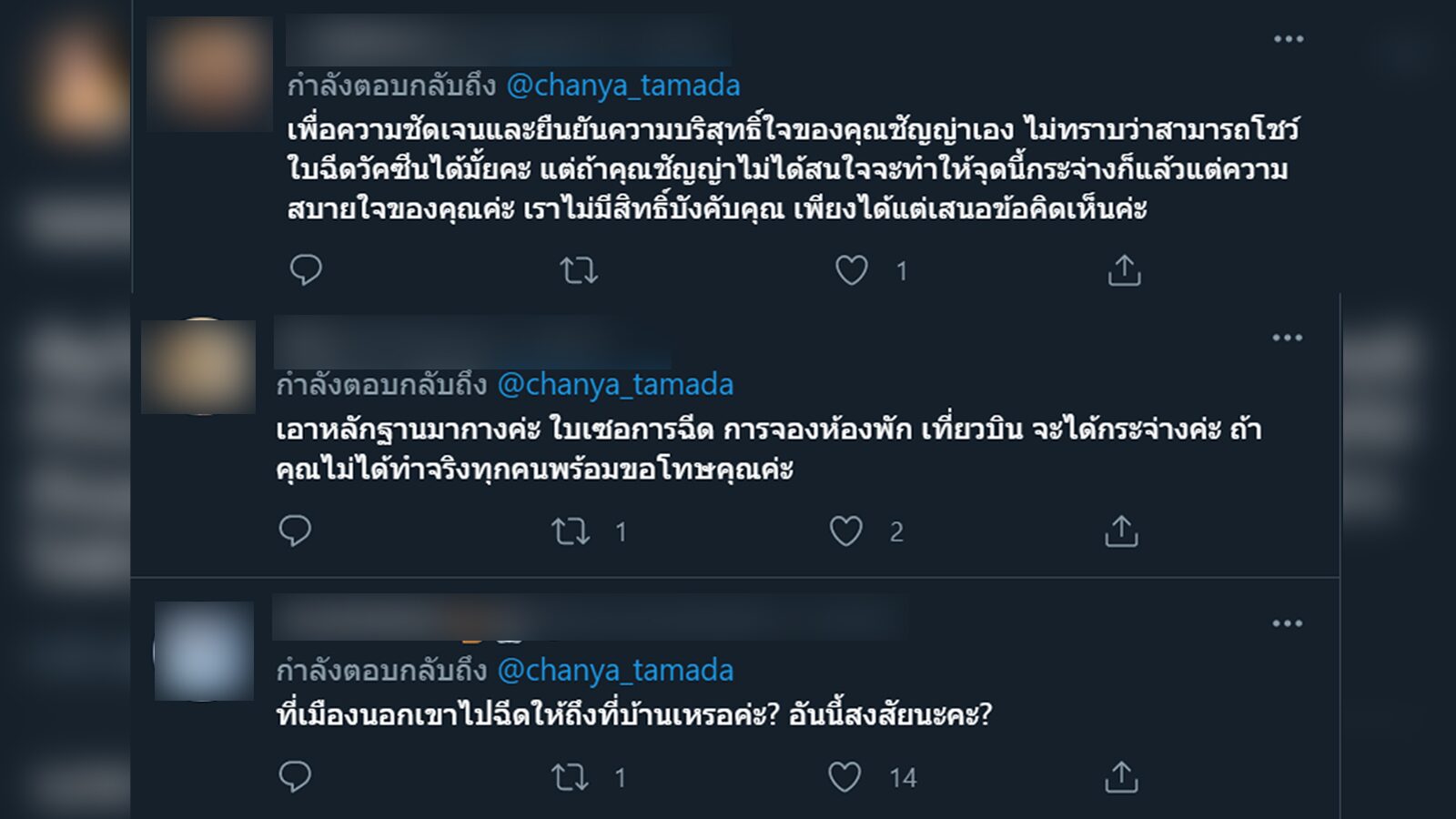The image size is (1456, 819).
Task: Like the second tweet with 2 likes
Action: coord(846,531)
